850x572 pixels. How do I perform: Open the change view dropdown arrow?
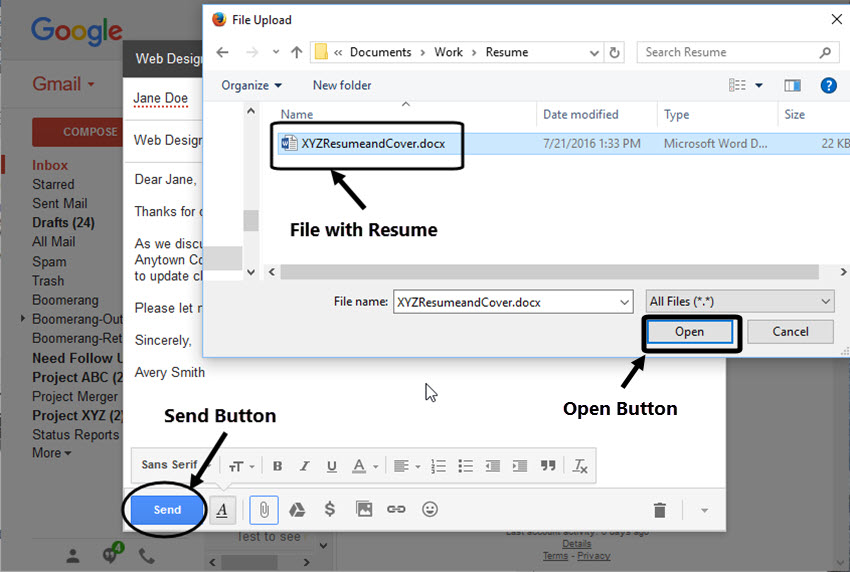[759, 85]
